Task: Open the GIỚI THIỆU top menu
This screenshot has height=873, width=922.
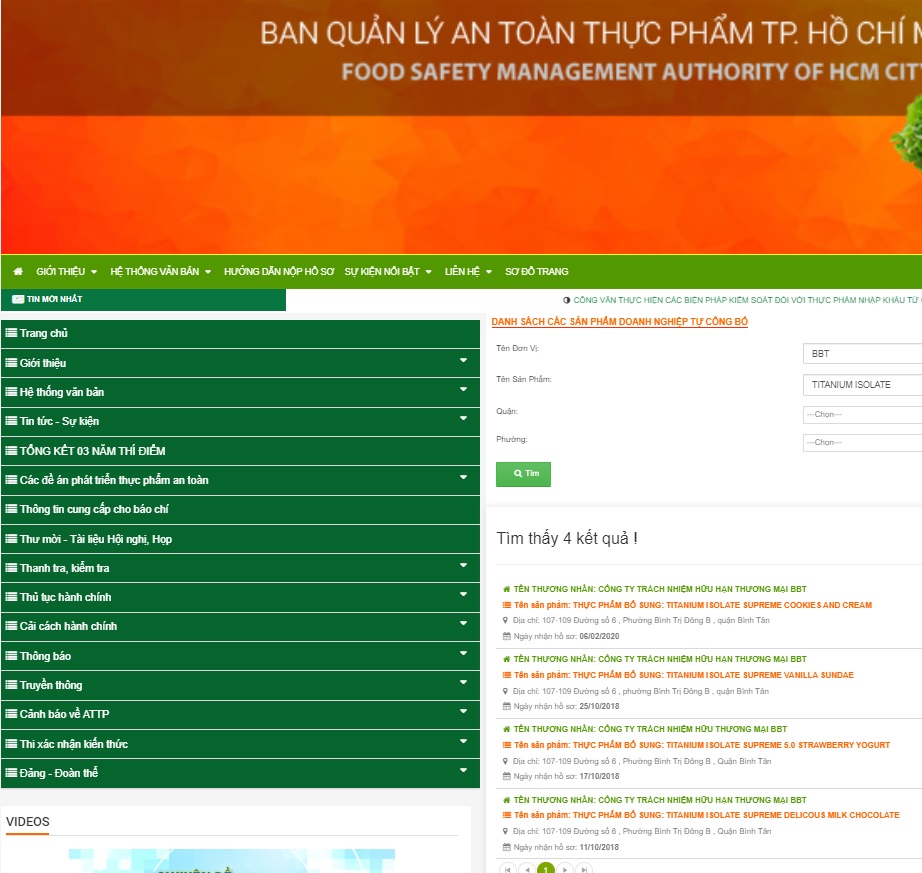Action: pos(66,272)
